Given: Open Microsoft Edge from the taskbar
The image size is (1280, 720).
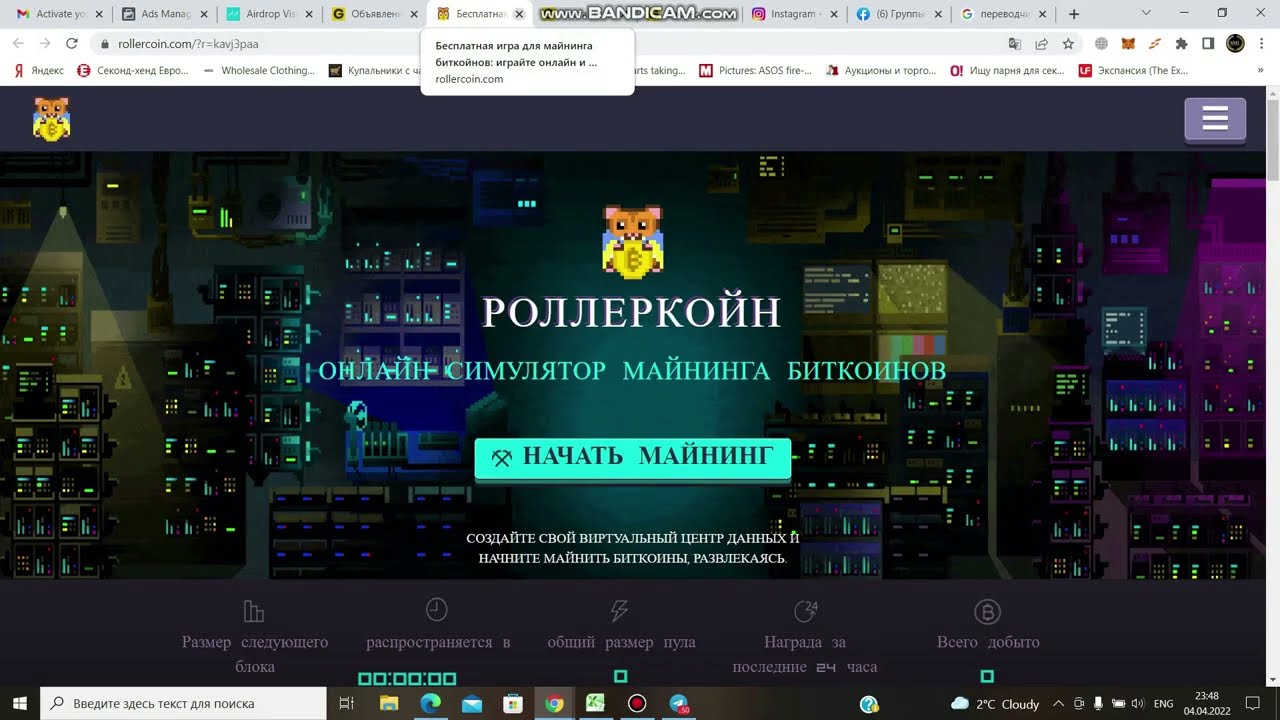Looking at the screenshot, I should pyautogui.click(x=430, y=703).
